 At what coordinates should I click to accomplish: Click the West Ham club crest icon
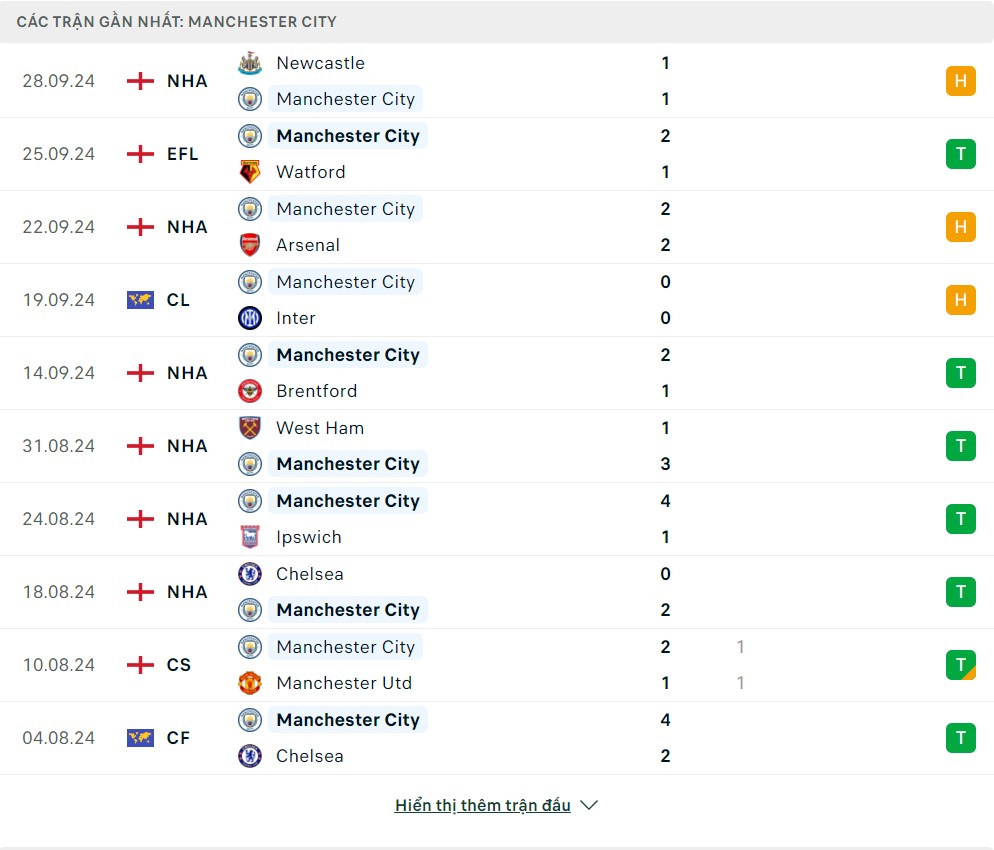250,428
